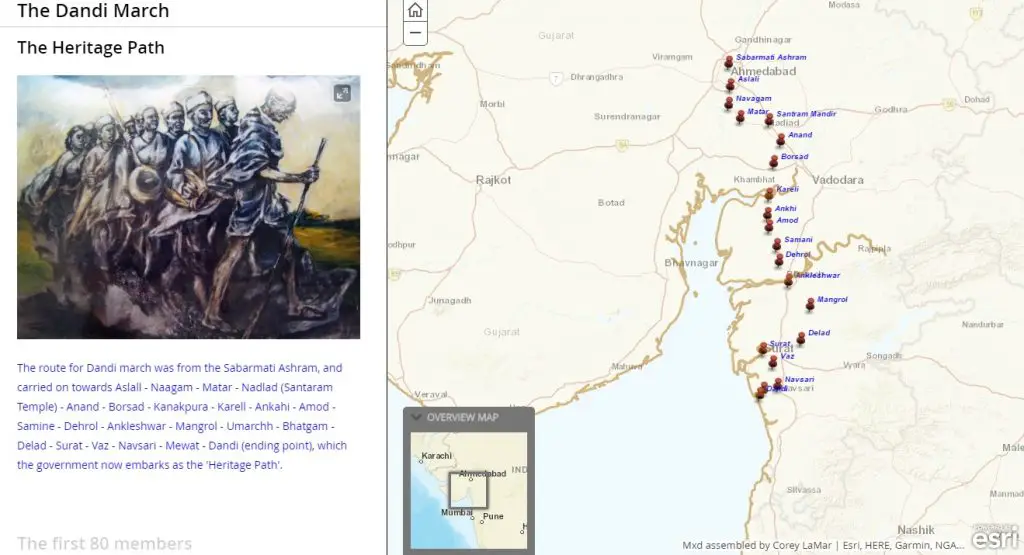The width and height of the screenshot is (1024, 555).
Task: Click the Dehrol map pin
Action: coord(778,260)
